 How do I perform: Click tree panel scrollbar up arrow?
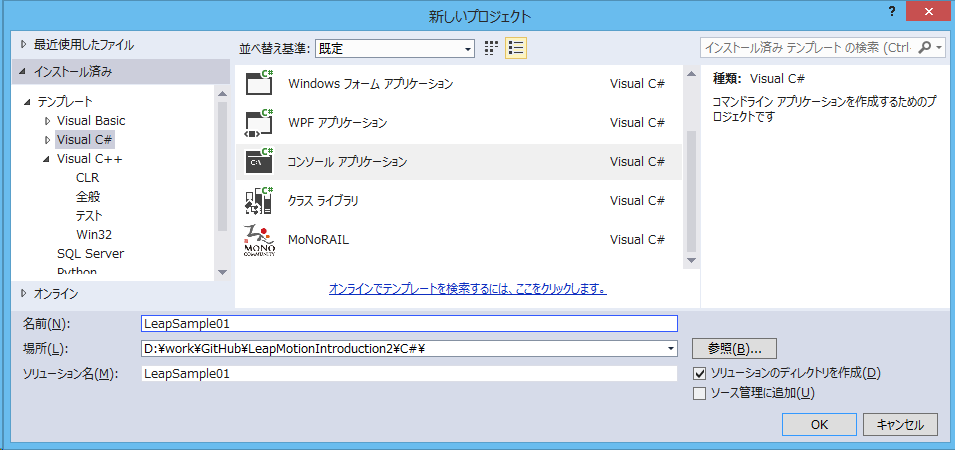click(x=222, y=93)
